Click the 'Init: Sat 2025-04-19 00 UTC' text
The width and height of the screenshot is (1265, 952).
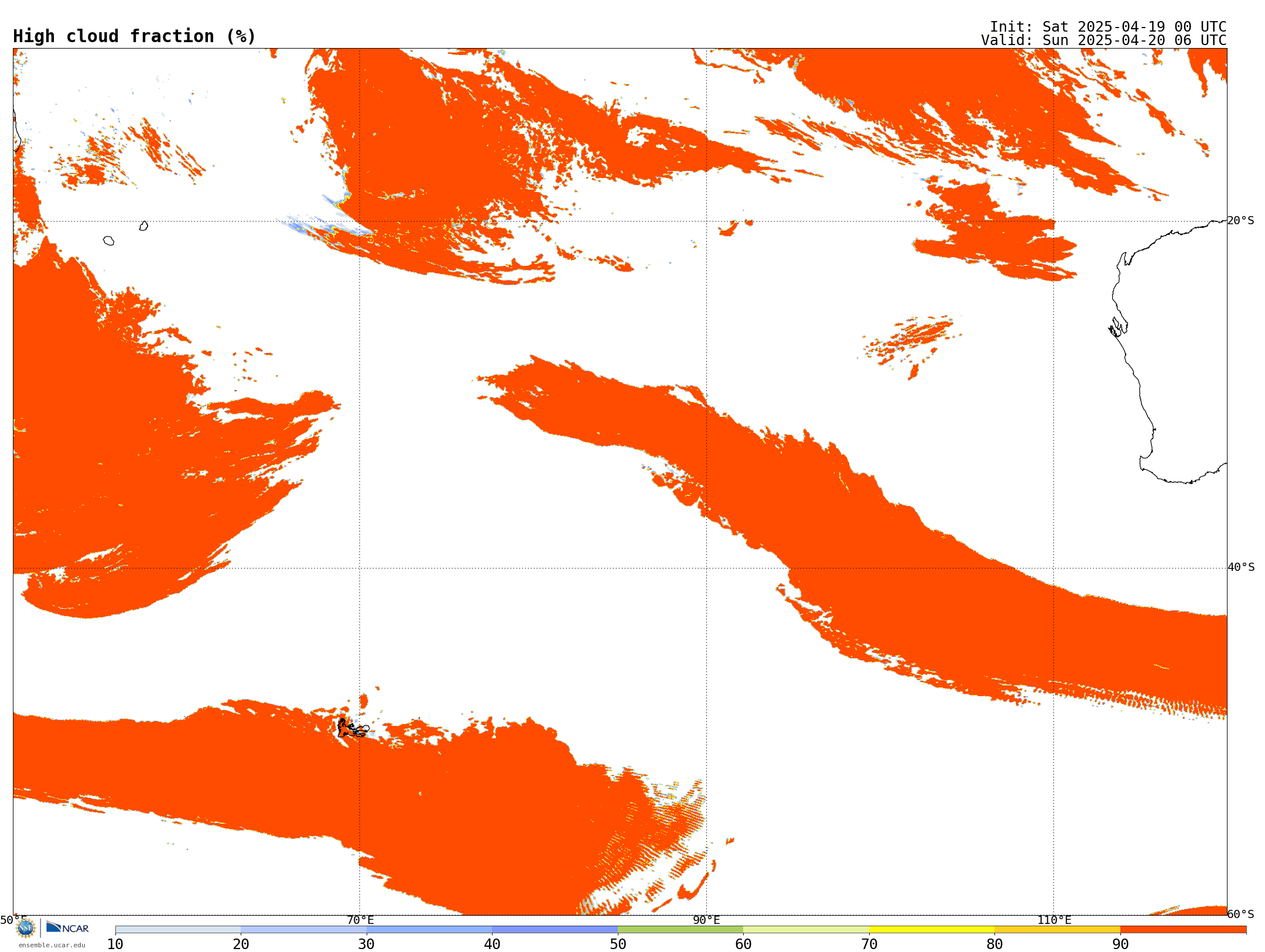(1108, 27)
